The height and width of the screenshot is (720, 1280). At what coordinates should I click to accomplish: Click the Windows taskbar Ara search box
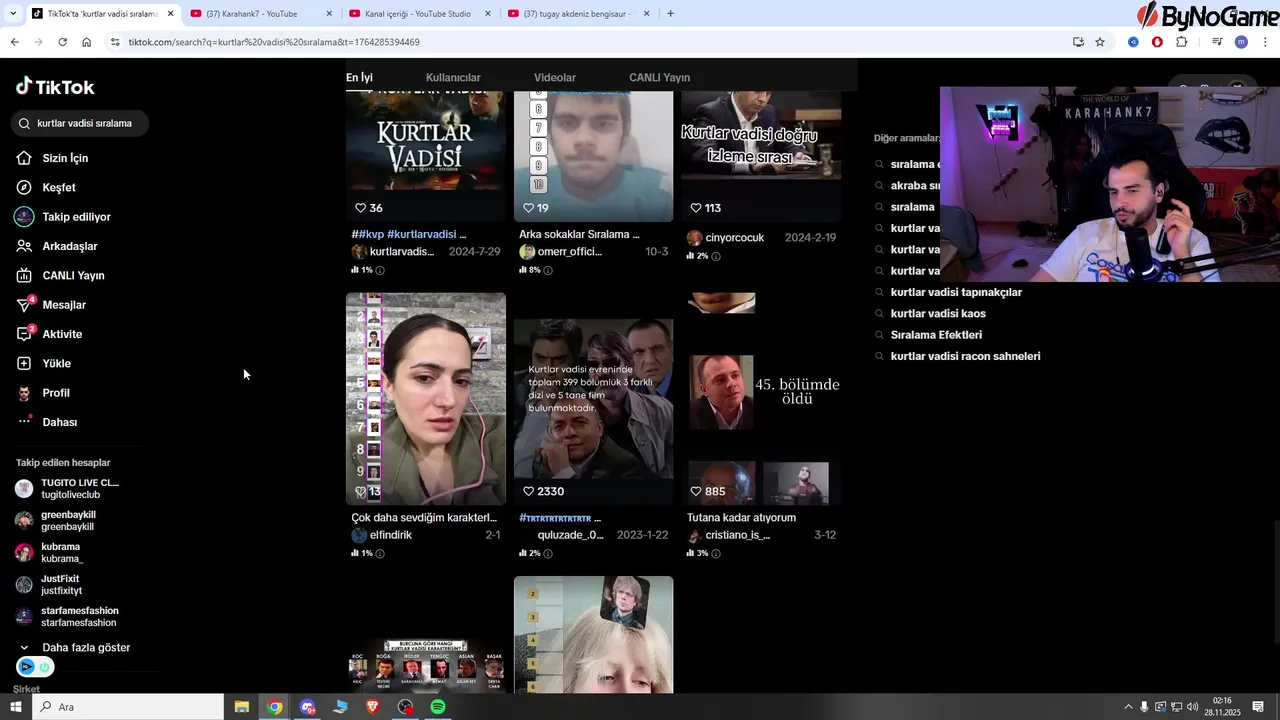[127, 707]
